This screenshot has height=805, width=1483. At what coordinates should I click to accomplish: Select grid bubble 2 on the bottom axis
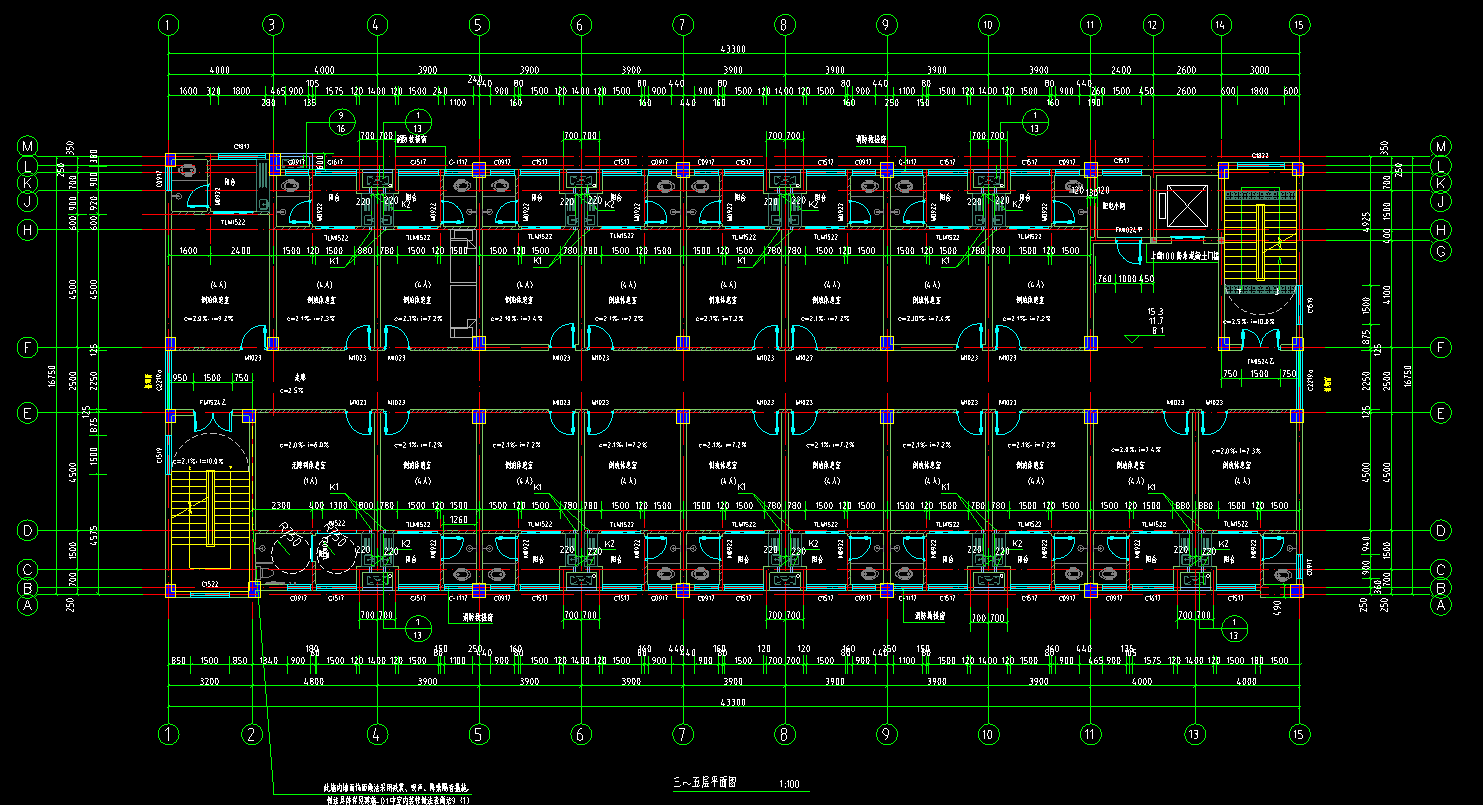tap(252, 734)
